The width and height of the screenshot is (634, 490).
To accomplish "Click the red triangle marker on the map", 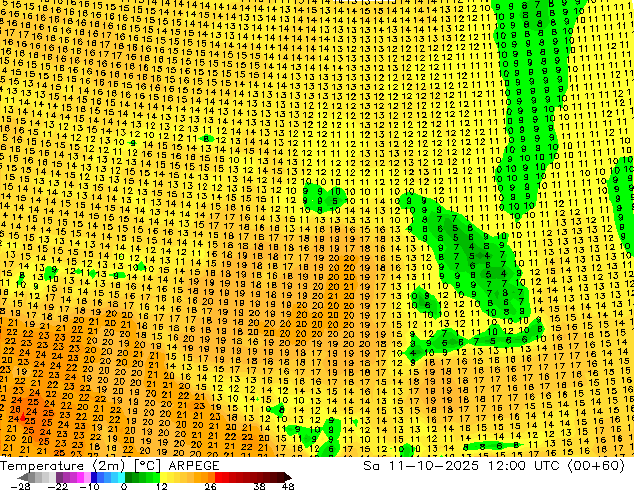I will pos(23,416).
